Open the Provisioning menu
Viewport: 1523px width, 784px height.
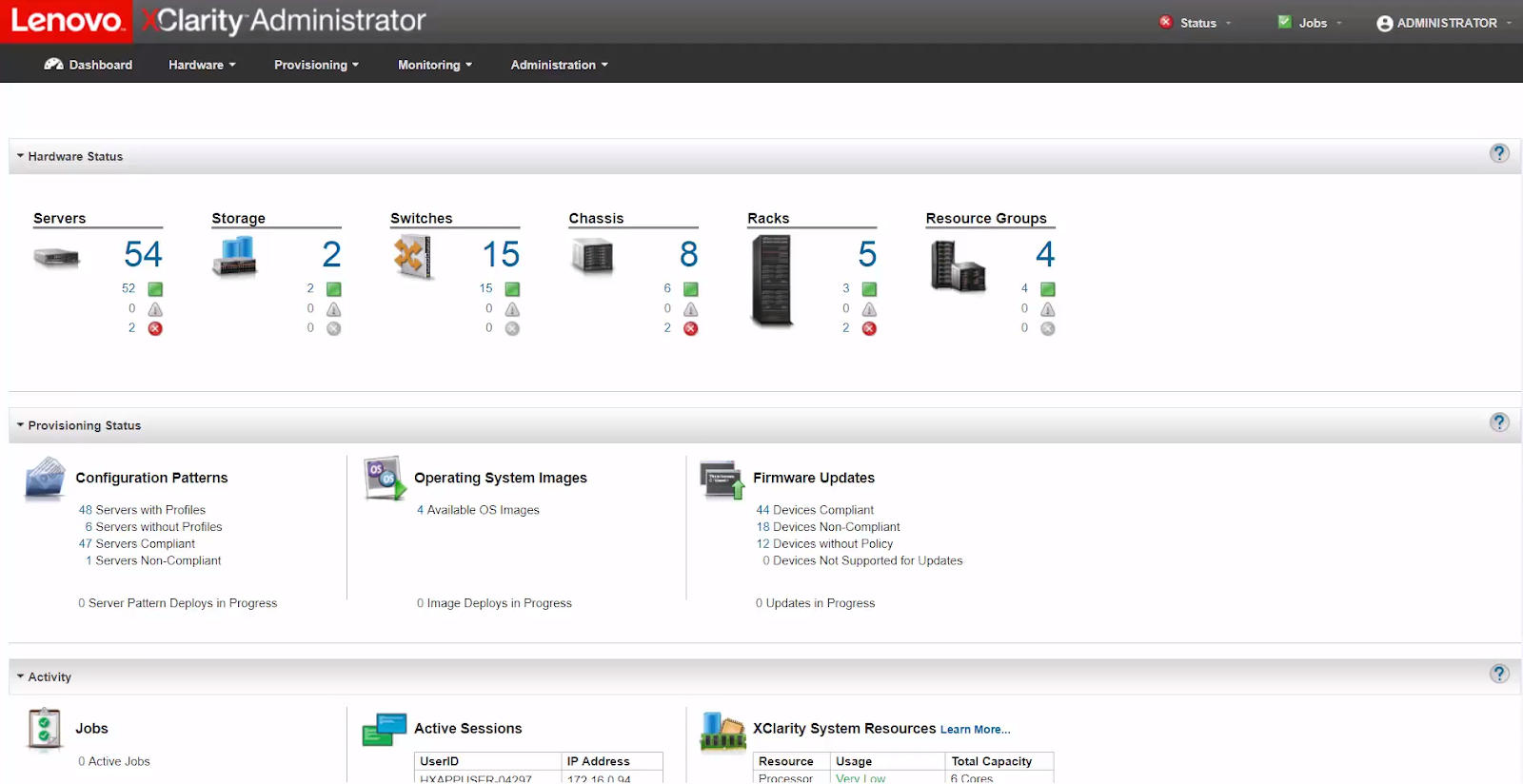pos(316,65)
